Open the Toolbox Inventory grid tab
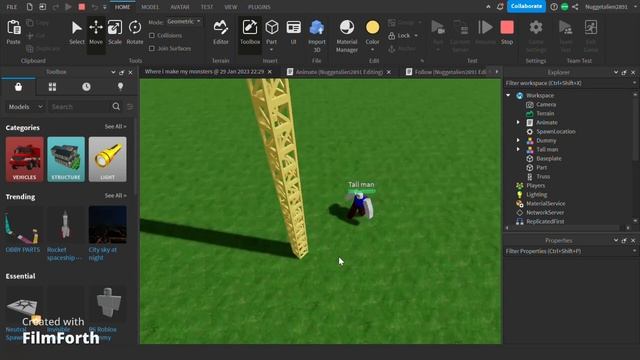Screen dimensions: 640x360 click(52, 87)
